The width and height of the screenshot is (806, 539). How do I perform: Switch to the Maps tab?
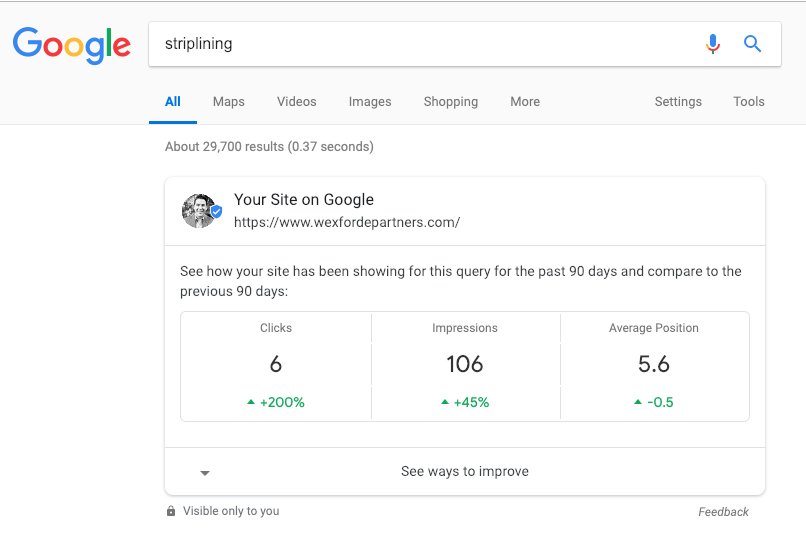pyautogui.click(x=229, y=102)
